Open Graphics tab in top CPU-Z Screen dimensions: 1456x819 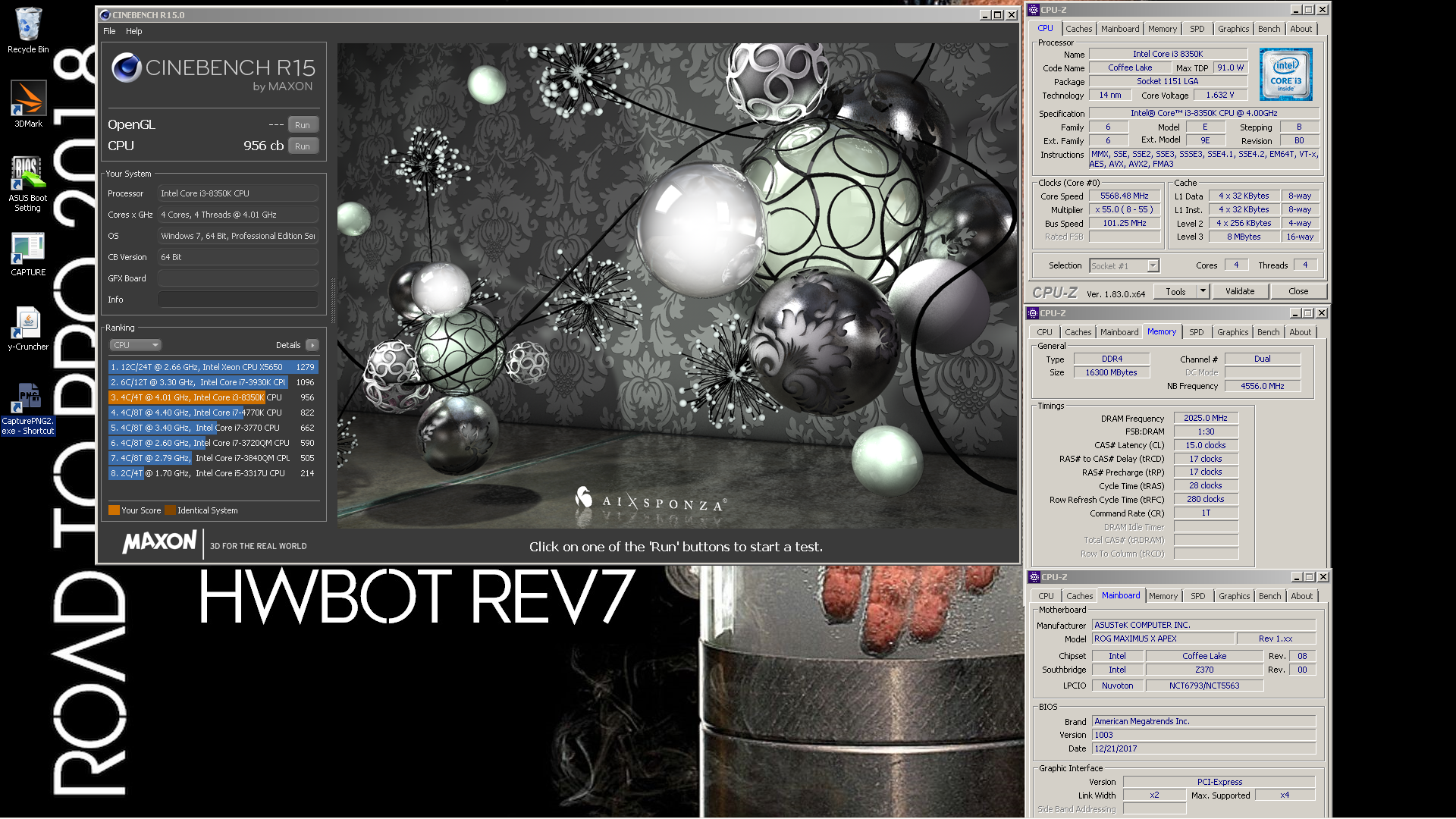click(1233, 29)
